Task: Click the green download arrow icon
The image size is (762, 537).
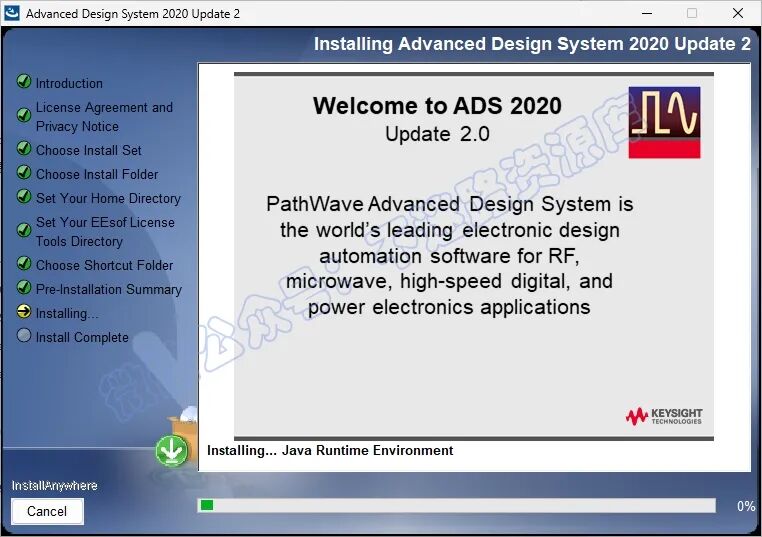Action: 172,451
